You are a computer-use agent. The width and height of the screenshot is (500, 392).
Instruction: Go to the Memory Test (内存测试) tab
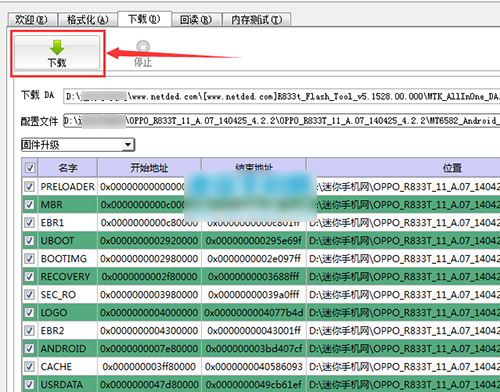pos(256,20)
